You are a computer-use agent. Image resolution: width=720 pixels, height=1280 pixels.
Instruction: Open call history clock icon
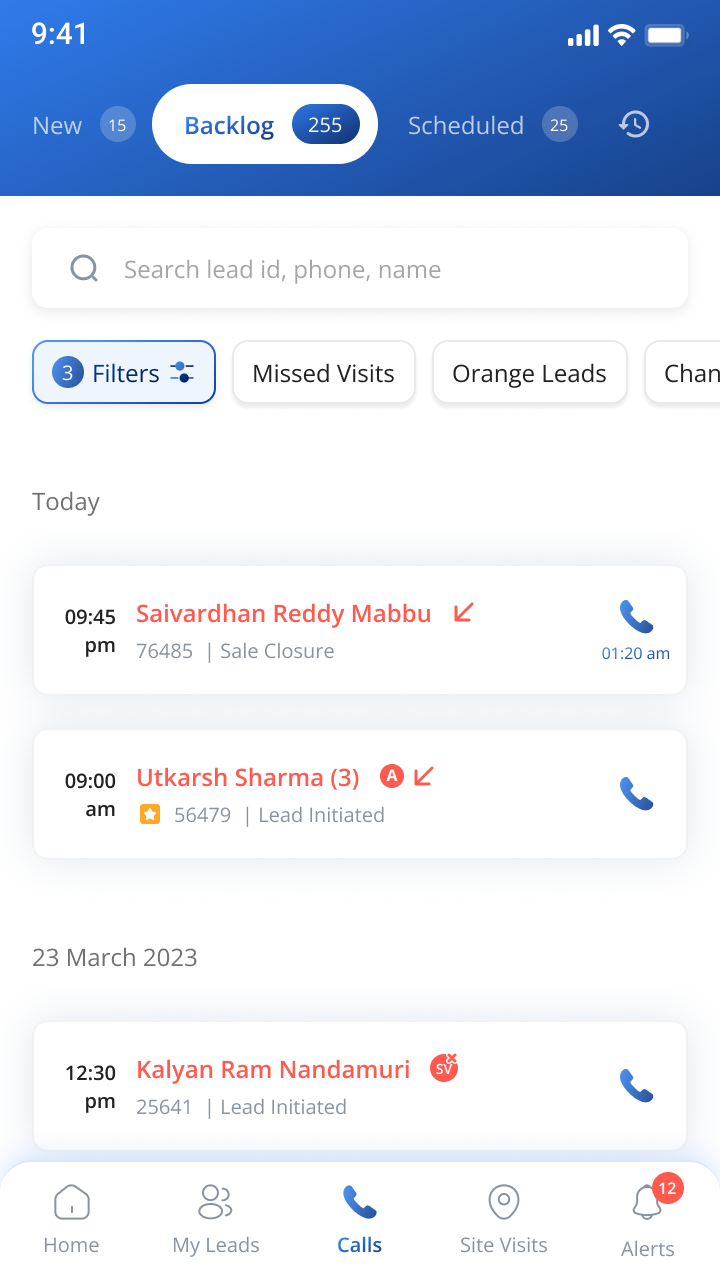[x=634, y=125]
